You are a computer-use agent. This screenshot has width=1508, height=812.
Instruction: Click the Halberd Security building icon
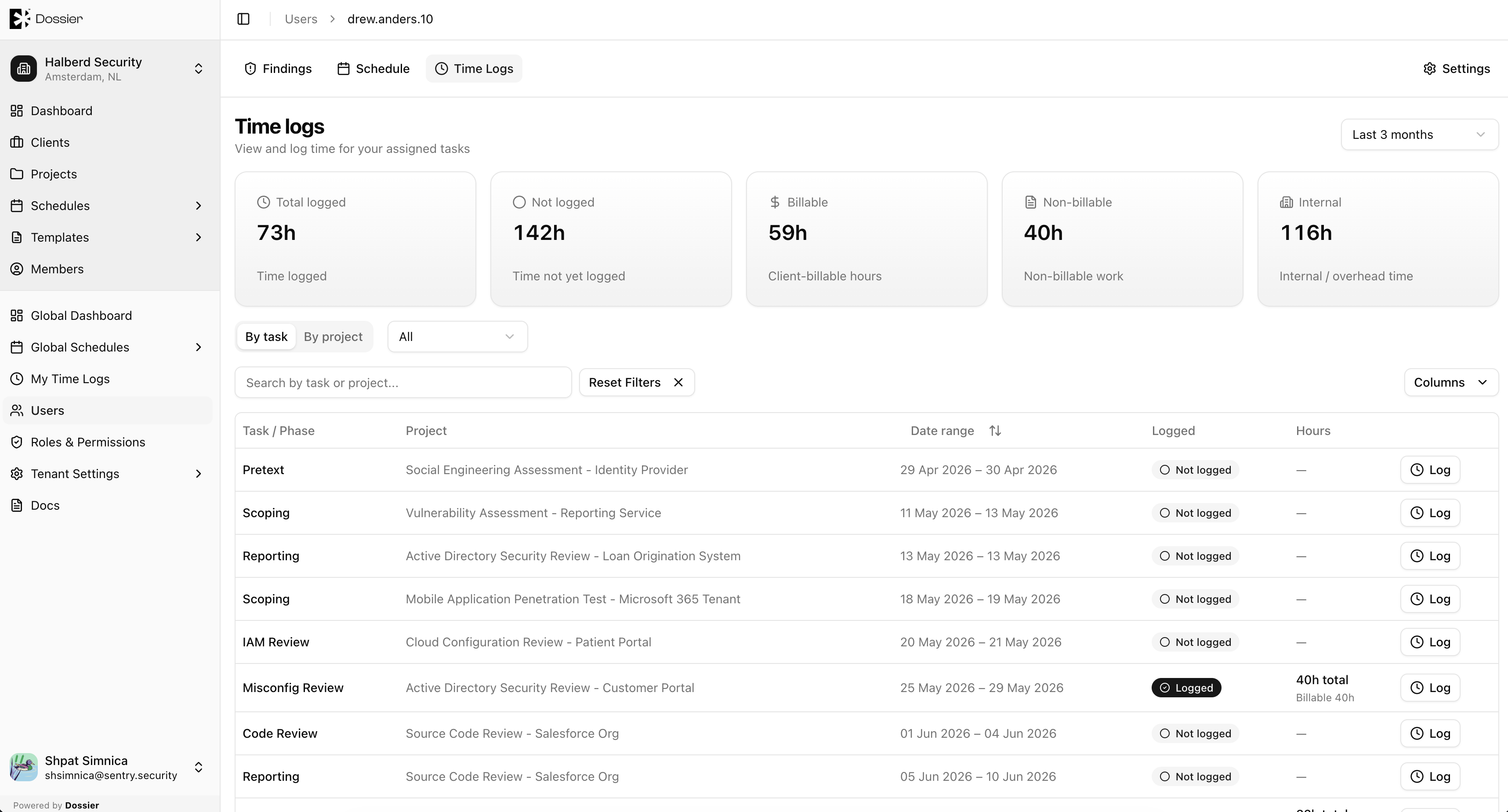click(x=23, y=69)
